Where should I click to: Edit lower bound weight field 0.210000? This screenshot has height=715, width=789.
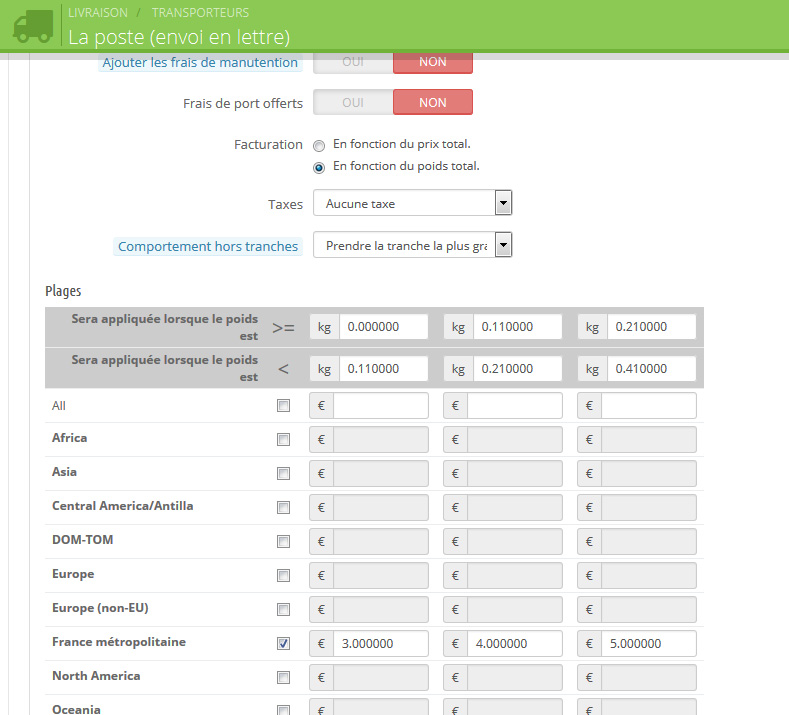point(652,327)
